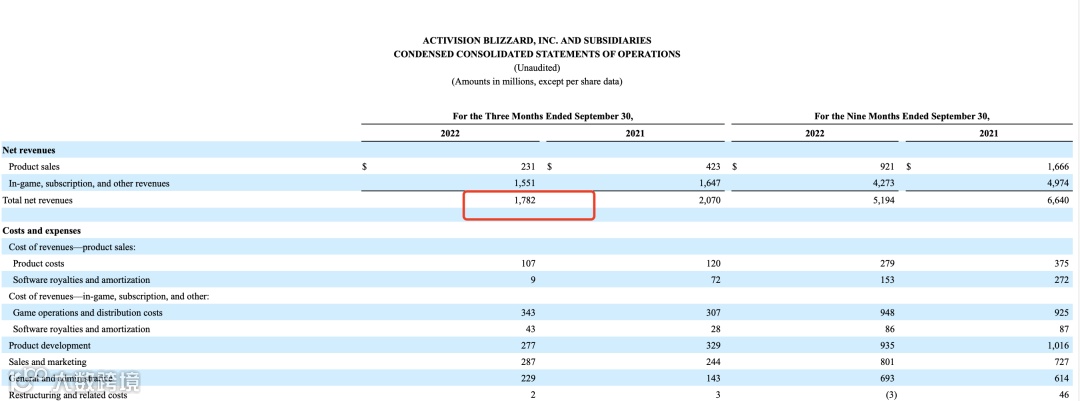
Task: Click the Three Months Ended September 30 header
Action: click(543, 116)
